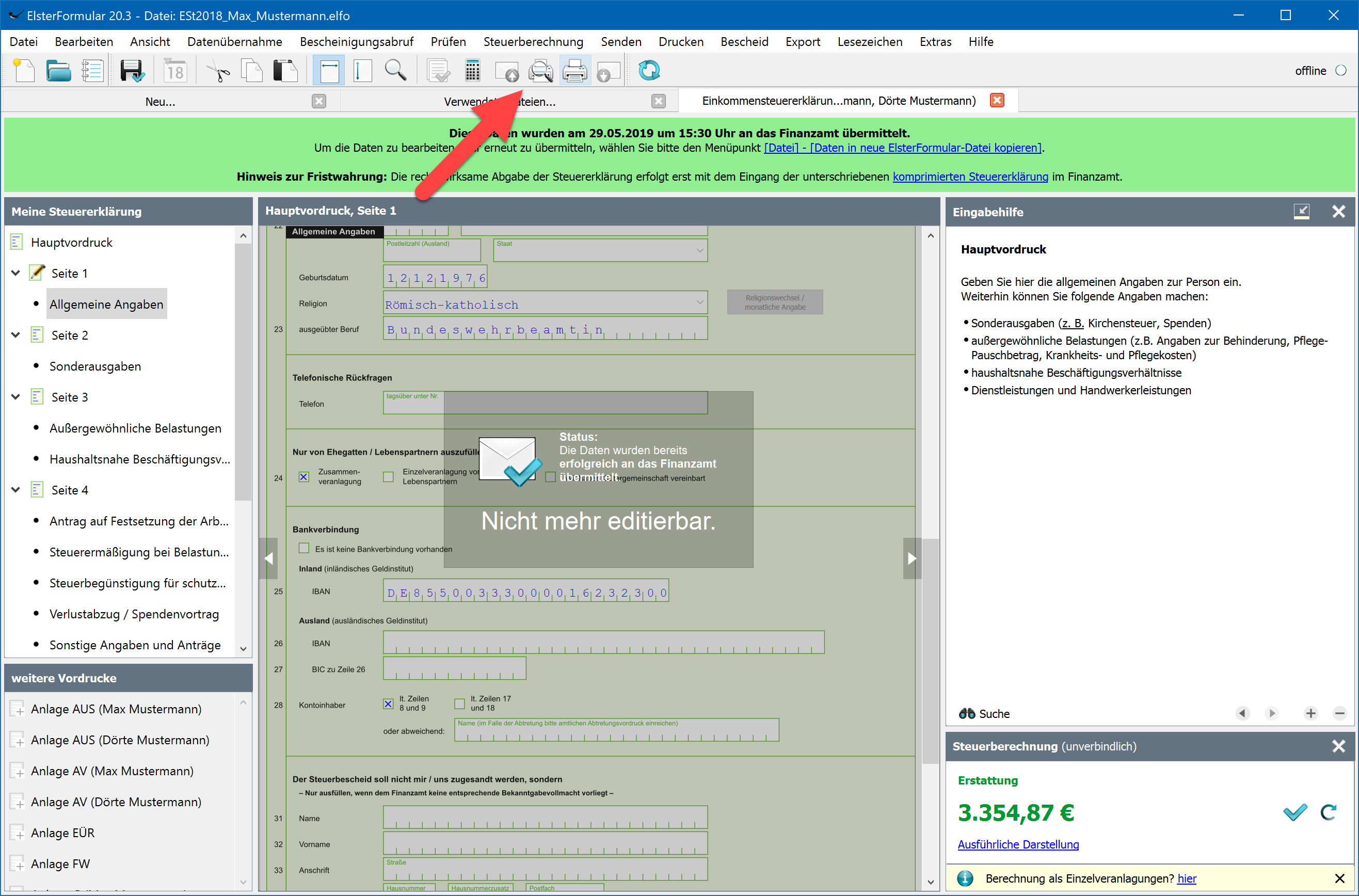Click the open folder toolbar icon
This screenshot has height=896, width=1359.
click(x=58, y=71)
